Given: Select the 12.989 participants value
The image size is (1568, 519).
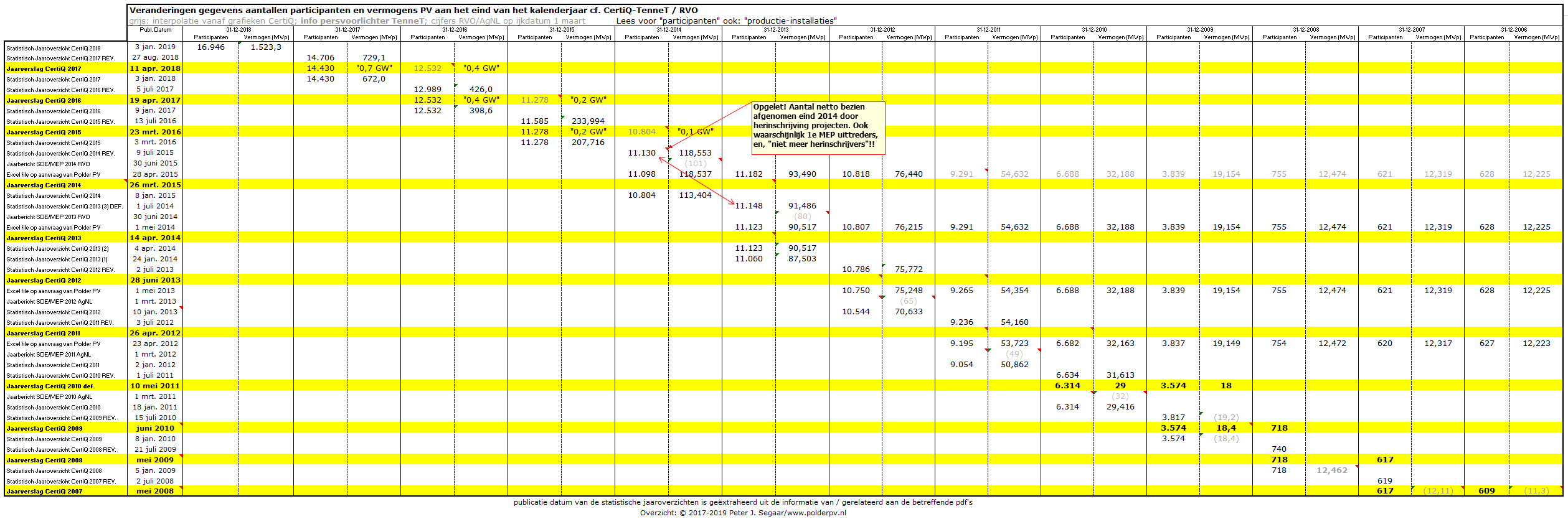Looking at the screenshot, I should click(427, 90).
